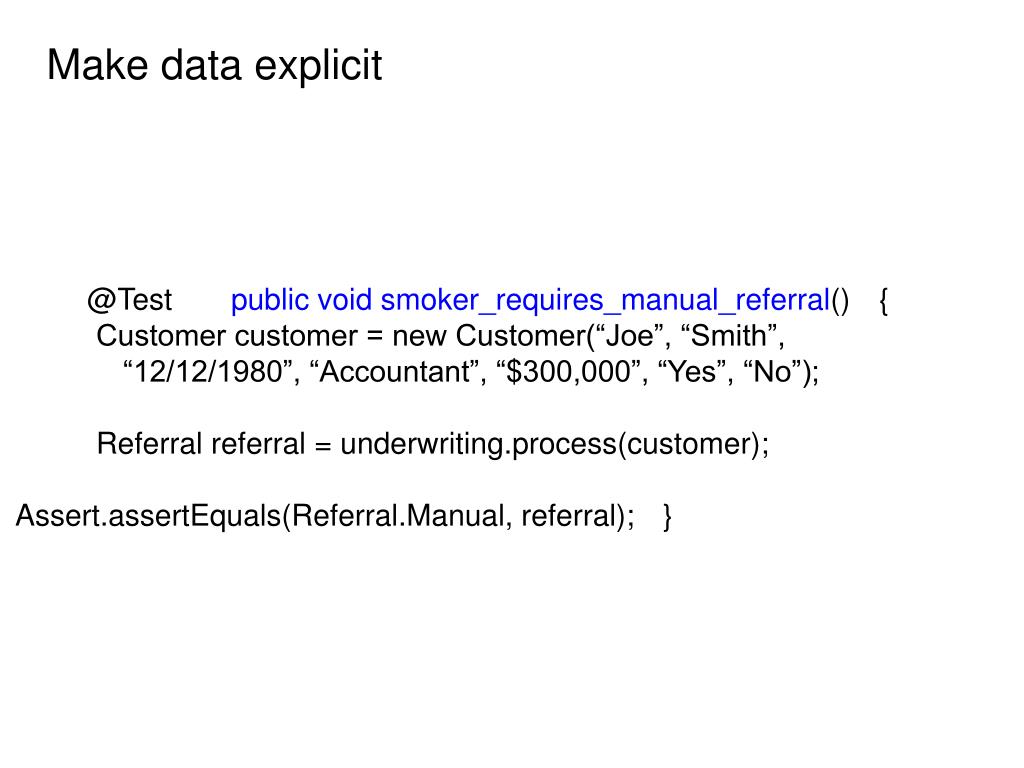Click Assert.assertEquals text
Screen dimensions: 1024x768
(148, 516)
